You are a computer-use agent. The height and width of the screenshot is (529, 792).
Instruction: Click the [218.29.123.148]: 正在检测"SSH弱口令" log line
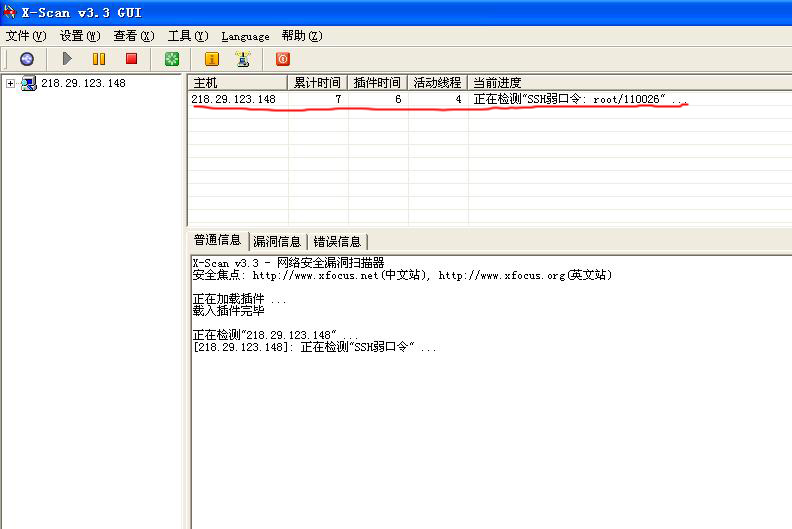point(315,347)
